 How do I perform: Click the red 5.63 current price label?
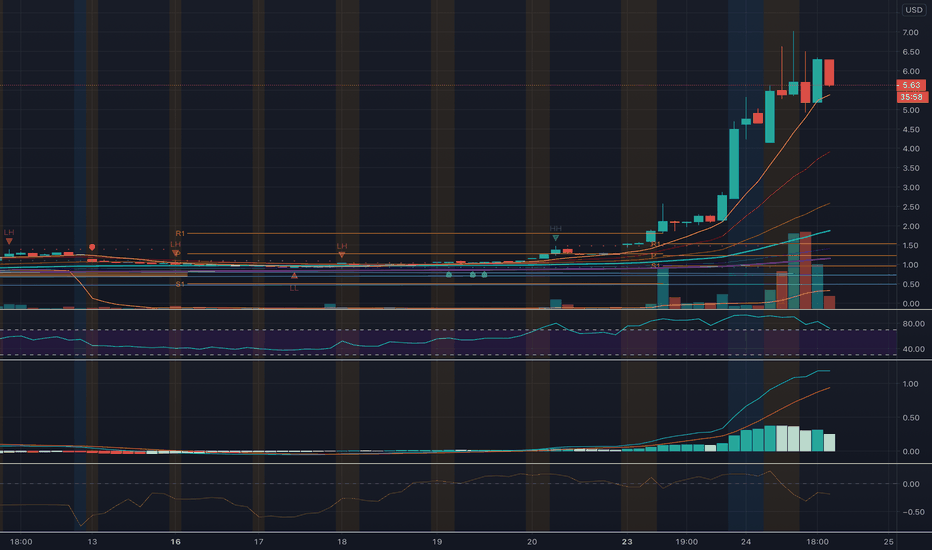pyautogui.click(x=911, y=85)
